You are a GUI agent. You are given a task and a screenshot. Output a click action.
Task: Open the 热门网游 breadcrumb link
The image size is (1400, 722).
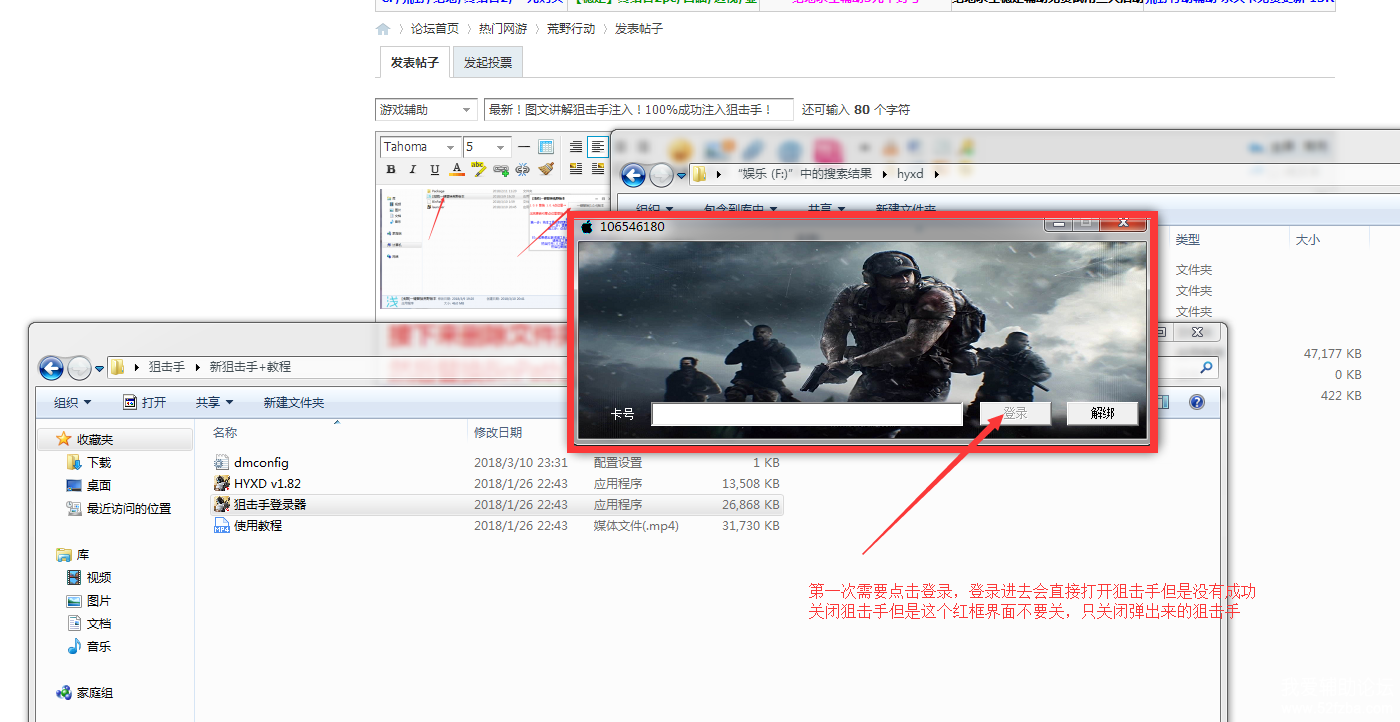coord(503,29)
